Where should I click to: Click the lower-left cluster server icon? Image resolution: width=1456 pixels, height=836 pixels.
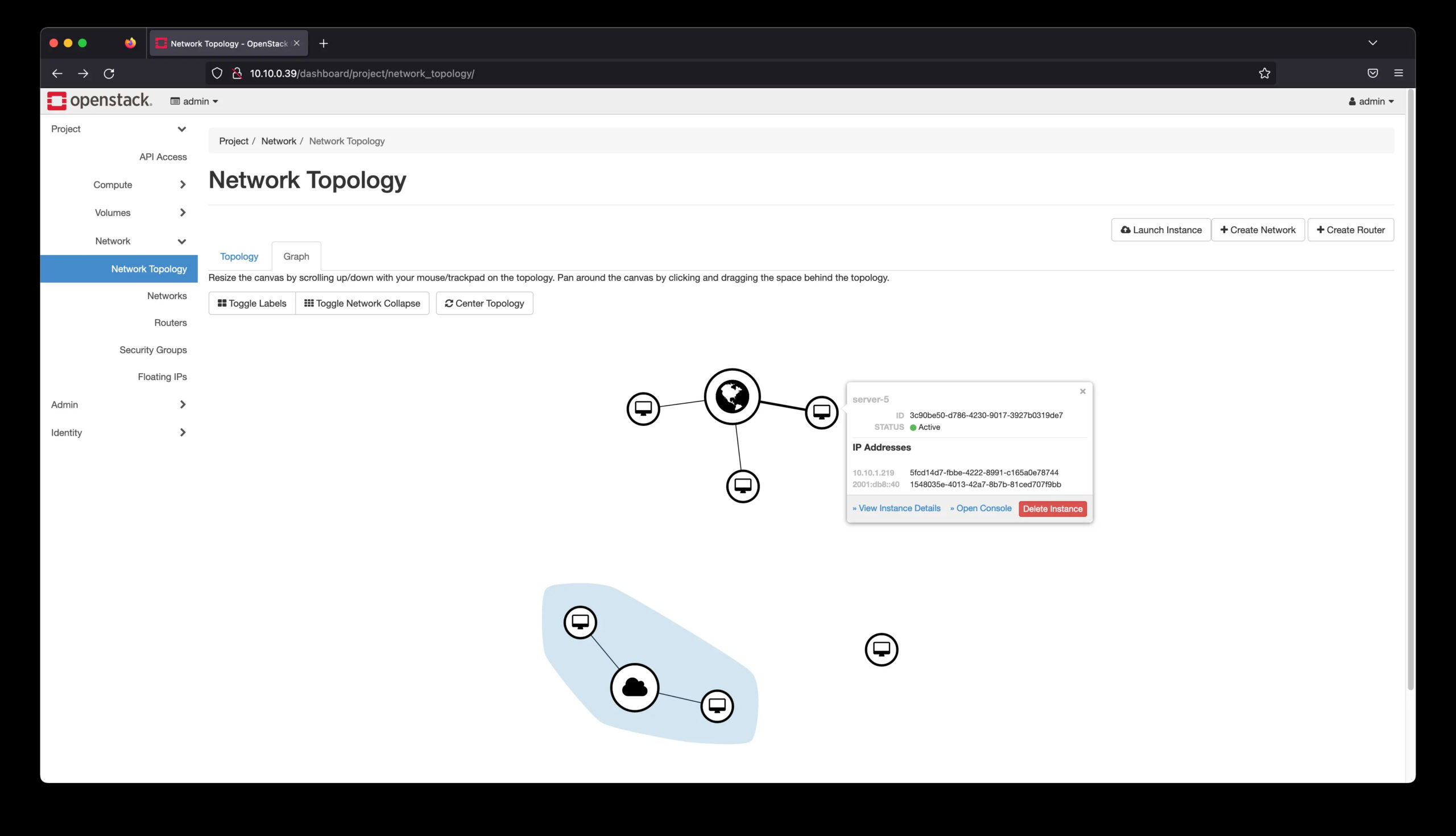[580, 622]
